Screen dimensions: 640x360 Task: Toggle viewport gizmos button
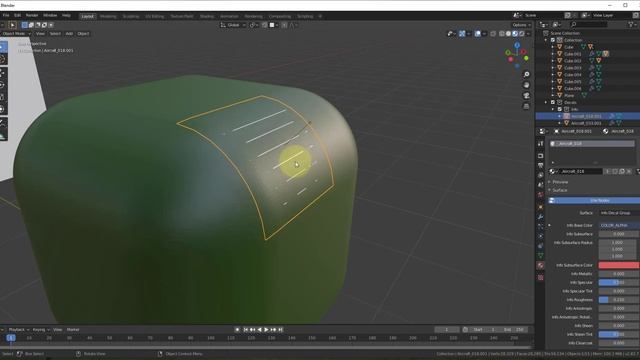tap(462, 33)
